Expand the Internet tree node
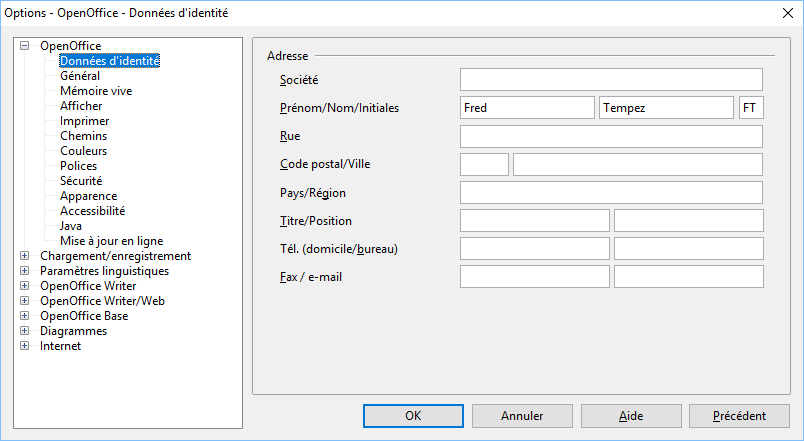 click(x=25, y=346)
